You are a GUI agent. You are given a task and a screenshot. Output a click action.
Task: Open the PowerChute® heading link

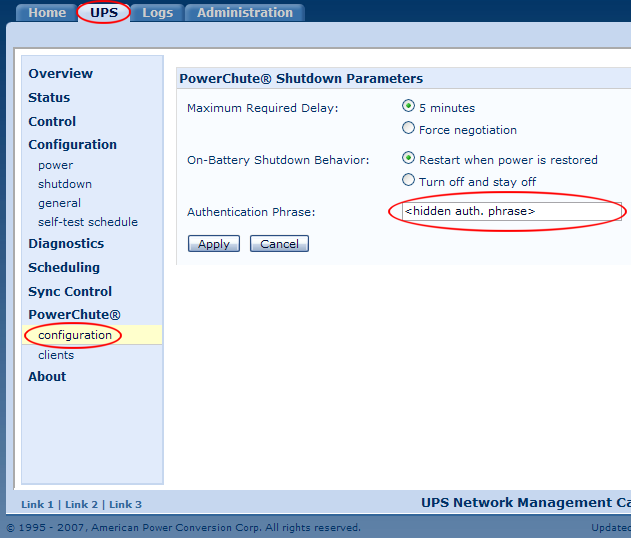point(74,315)
